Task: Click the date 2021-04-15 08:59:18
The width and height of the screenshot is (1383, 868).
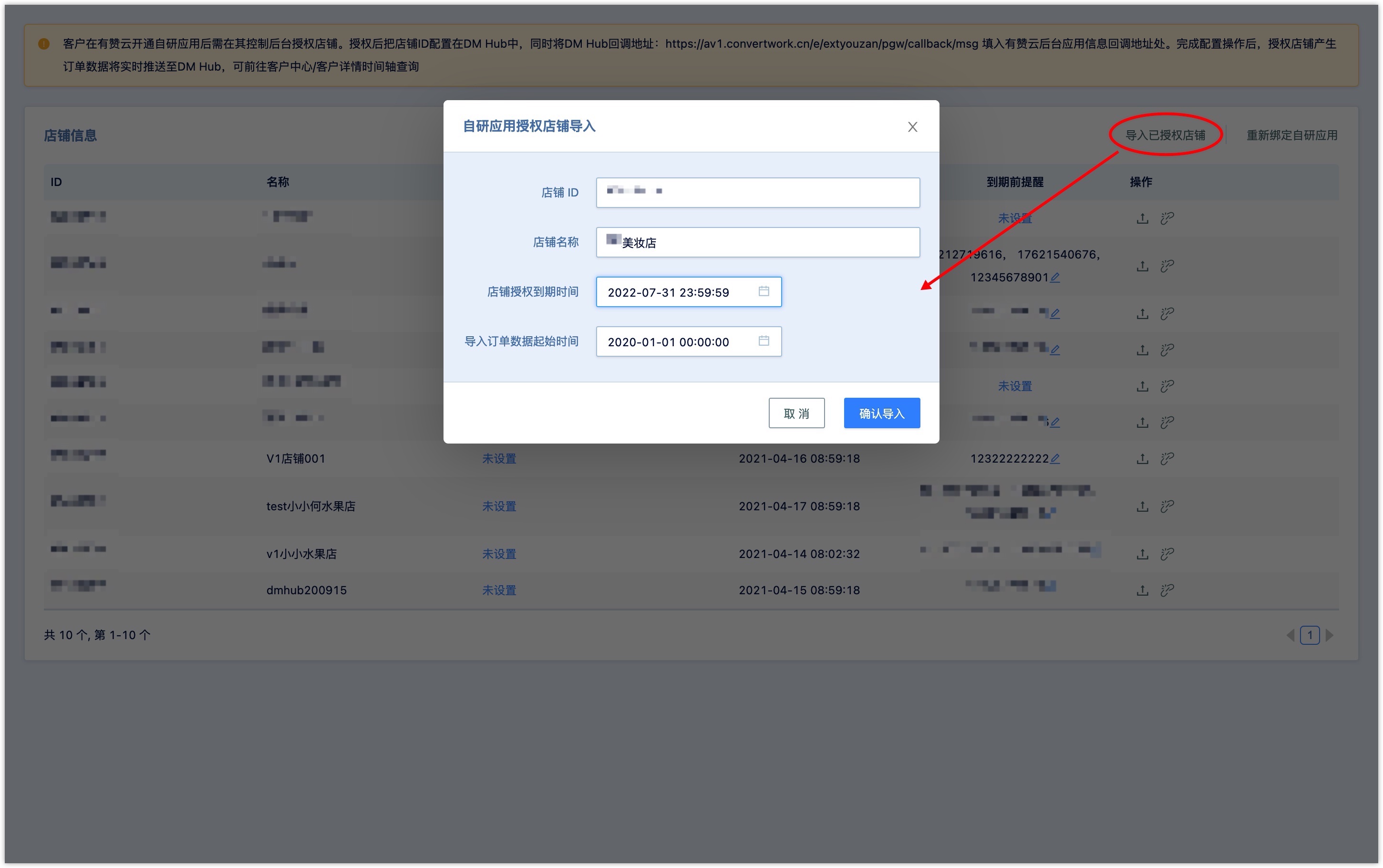Action: 799,590
